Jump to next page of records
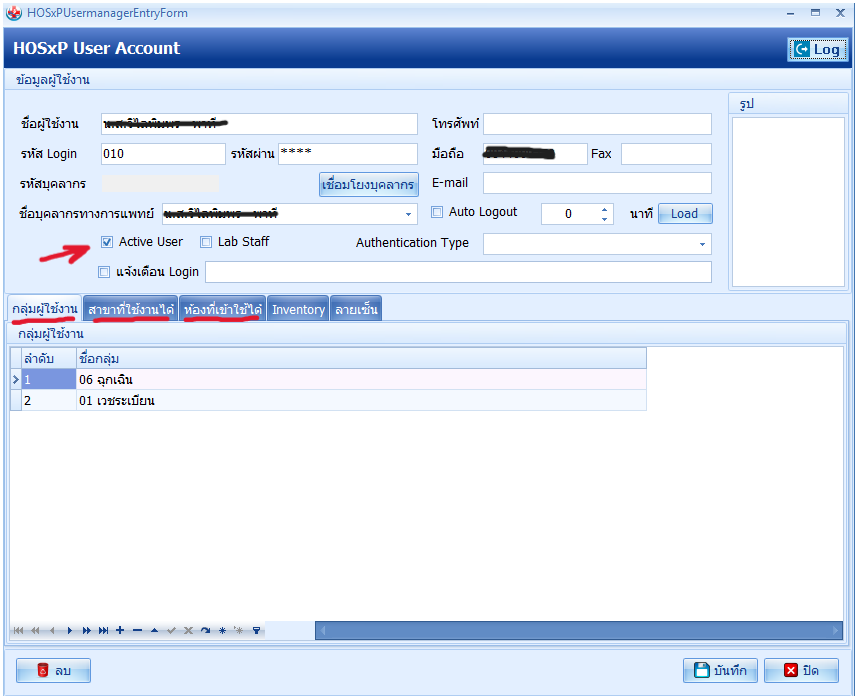858x699 pixels. click(86, 631)
